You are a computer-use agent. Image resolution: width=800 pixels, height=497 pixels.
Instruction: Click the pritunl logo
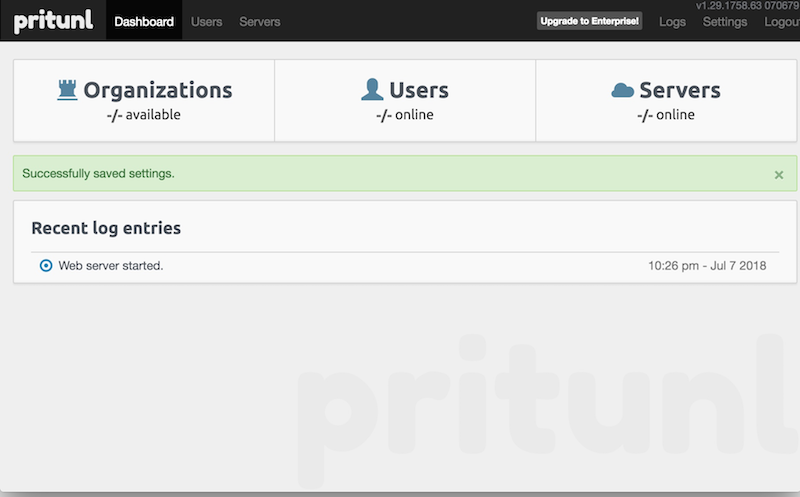click(54, 21)
